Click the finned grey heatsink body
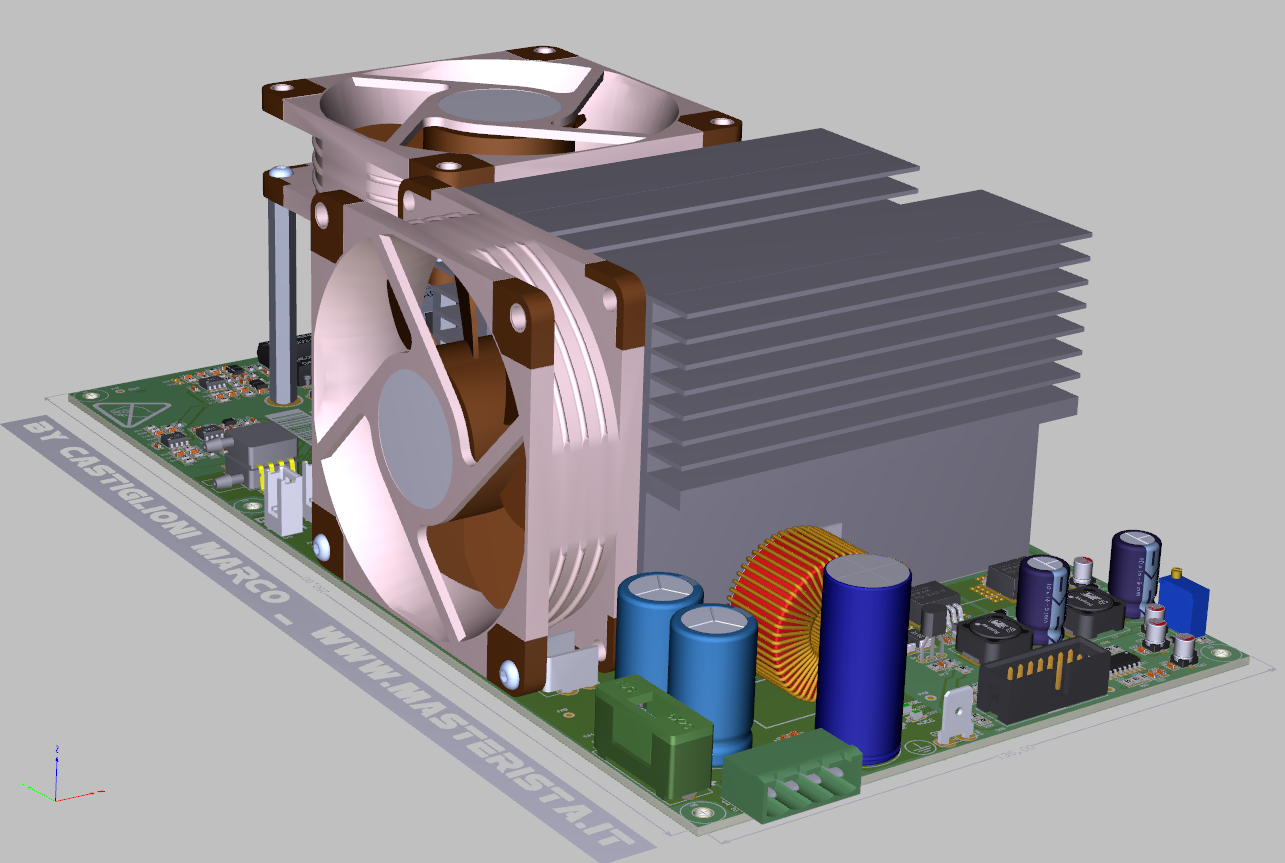The height and width of the screenshot is (863, 1285). click(850, 350)
